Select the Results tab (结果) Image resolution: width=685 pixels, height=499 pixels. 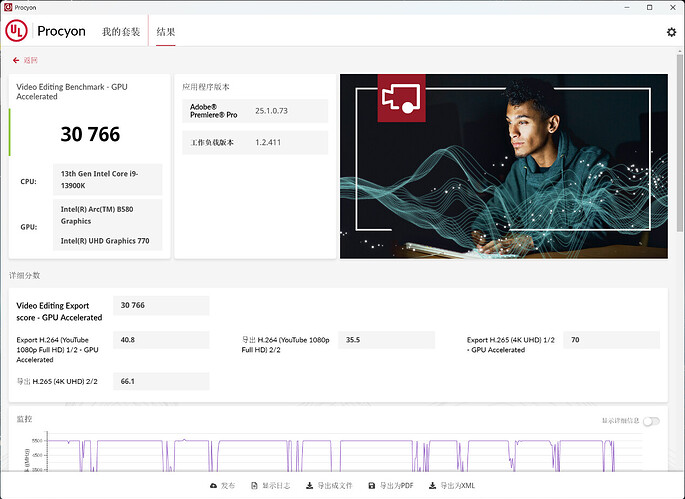tap(165, 32)
